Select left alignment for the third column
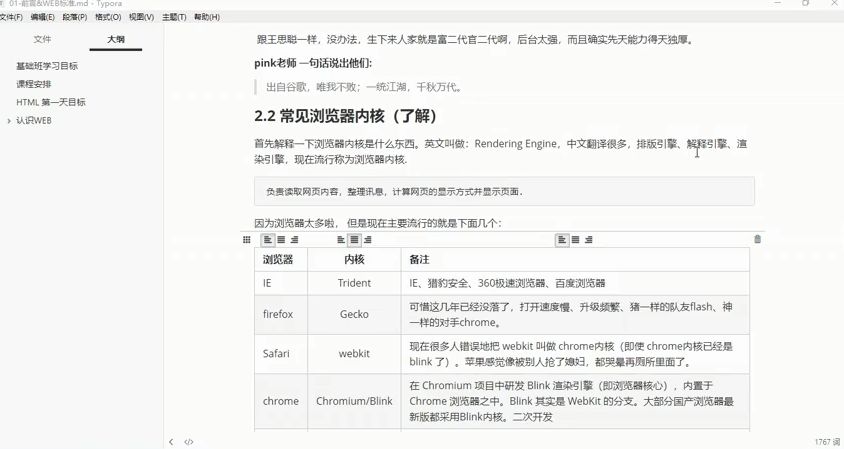844x449 pixels. click(x=563, y=240)
